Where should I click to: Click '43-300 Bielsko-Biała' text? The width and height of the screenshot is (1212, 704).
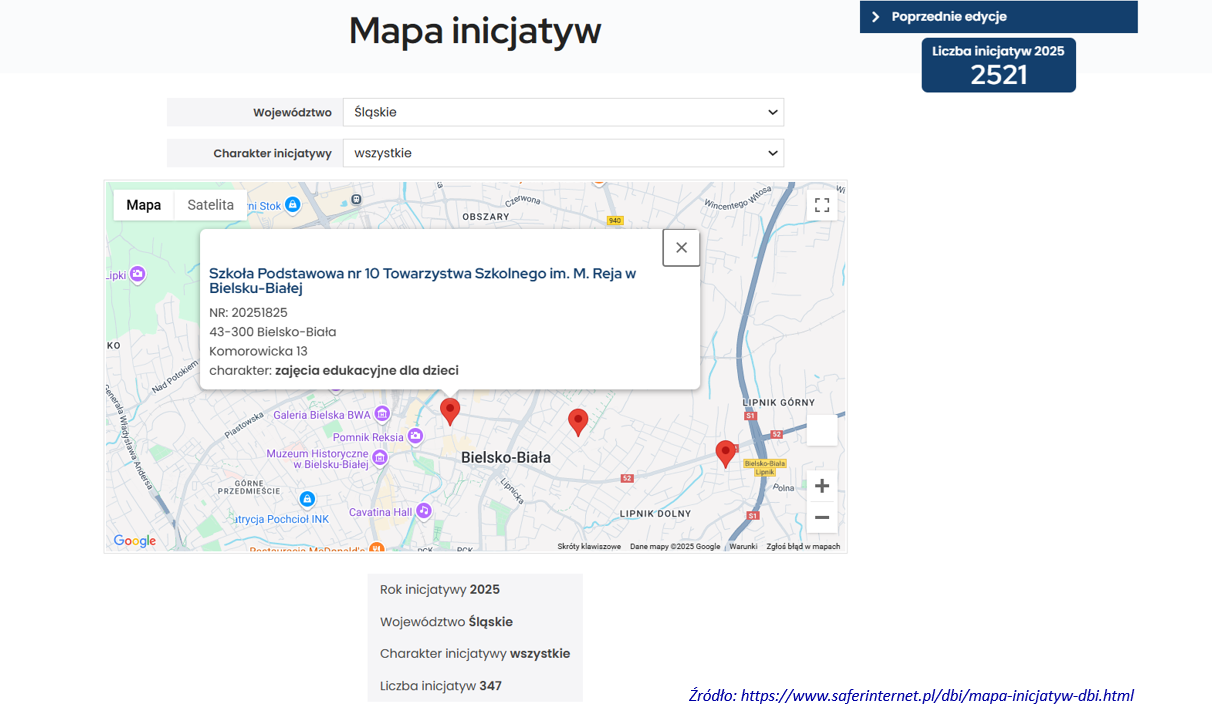273,332
